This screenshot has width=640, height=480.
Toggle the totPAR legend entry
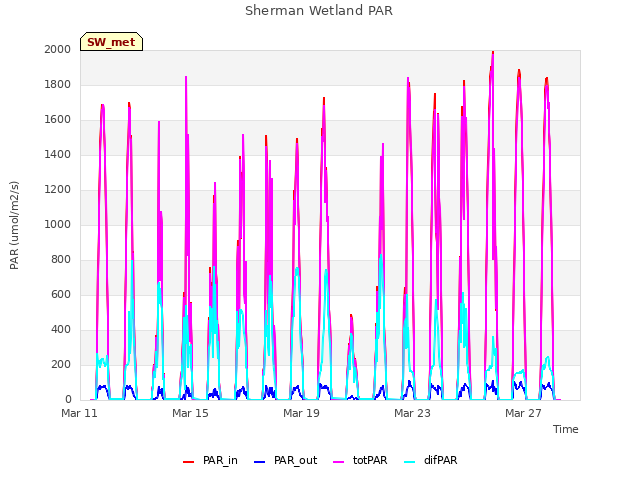tap(360, 461)
